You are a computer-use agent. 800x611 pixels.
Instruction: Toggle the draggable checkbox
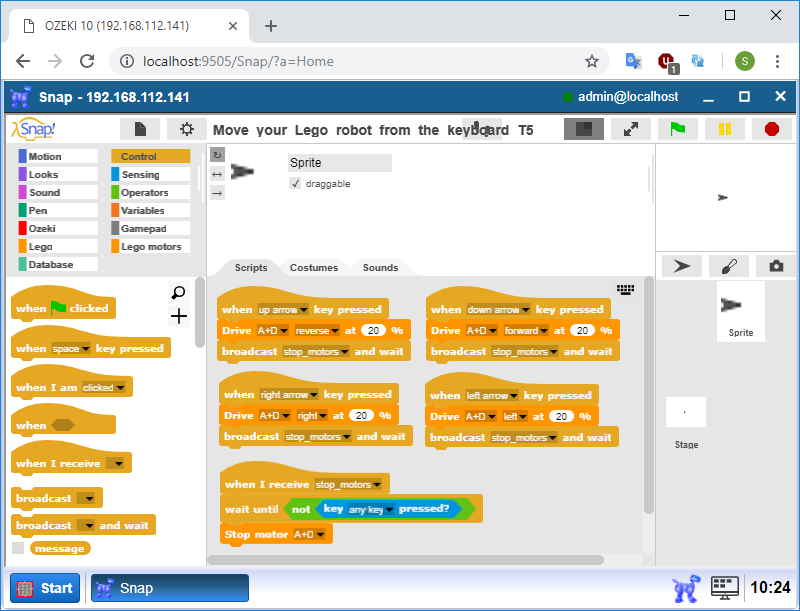point(295,183)
